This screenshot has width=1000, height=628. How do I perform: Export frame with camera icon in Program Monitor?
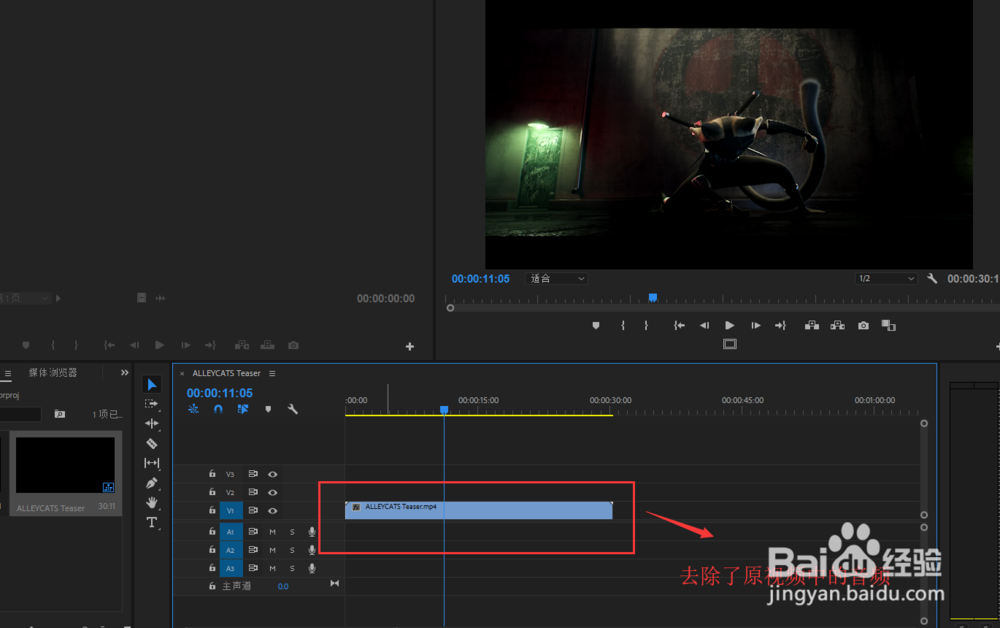[863, 326]
